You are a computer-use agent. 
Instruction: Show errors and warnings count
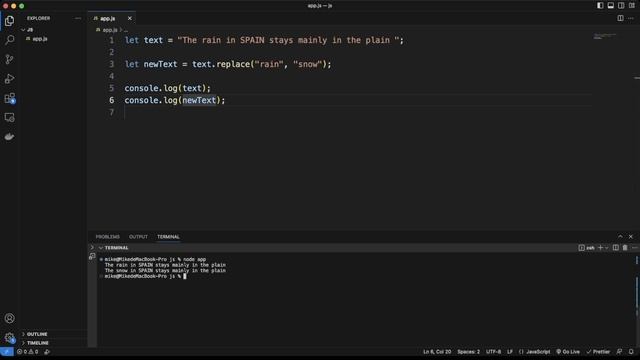pyautogui.click(x=28, y=351)
